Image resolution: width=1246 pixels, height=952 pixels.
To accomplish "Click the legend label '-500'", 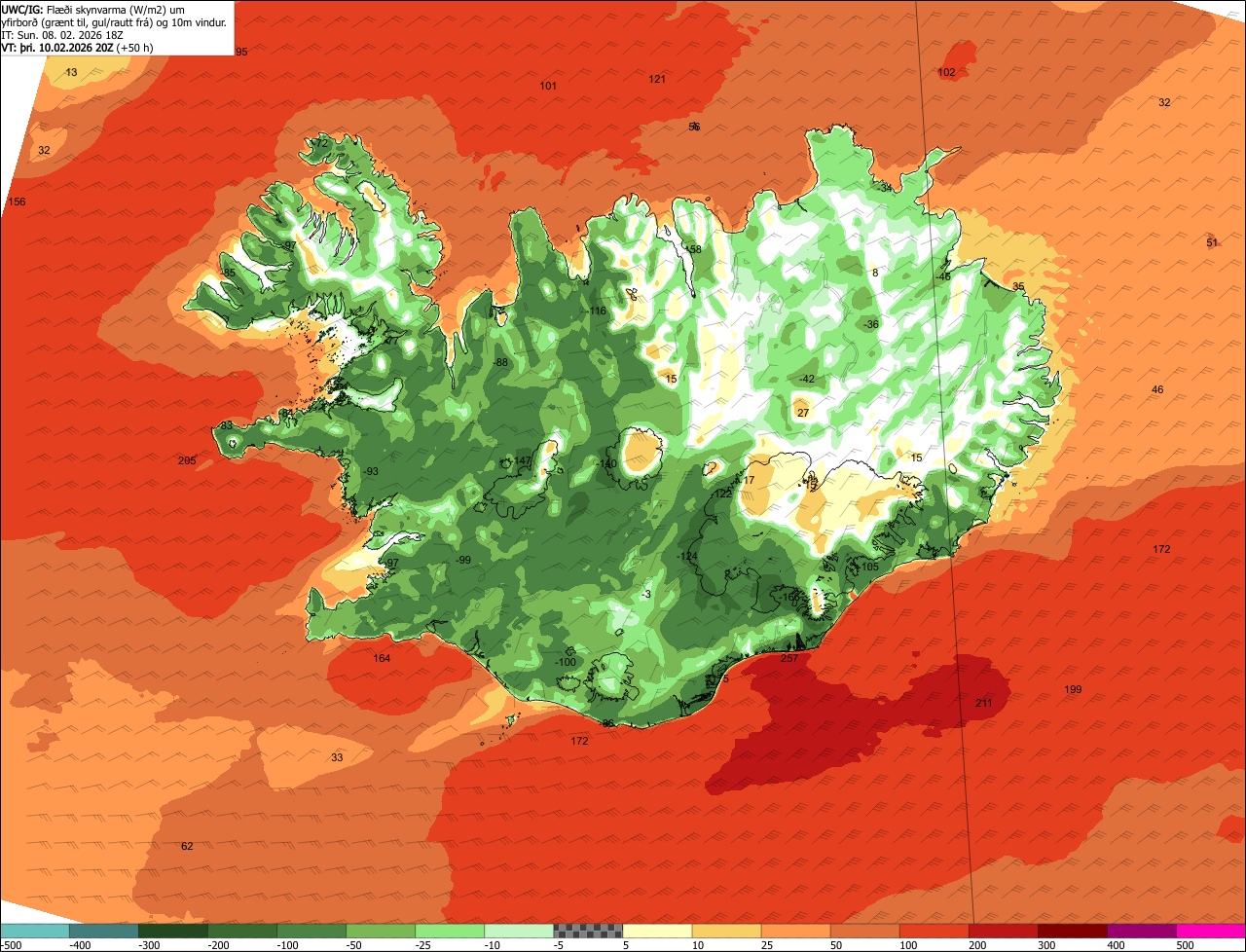I will point(12,945).
